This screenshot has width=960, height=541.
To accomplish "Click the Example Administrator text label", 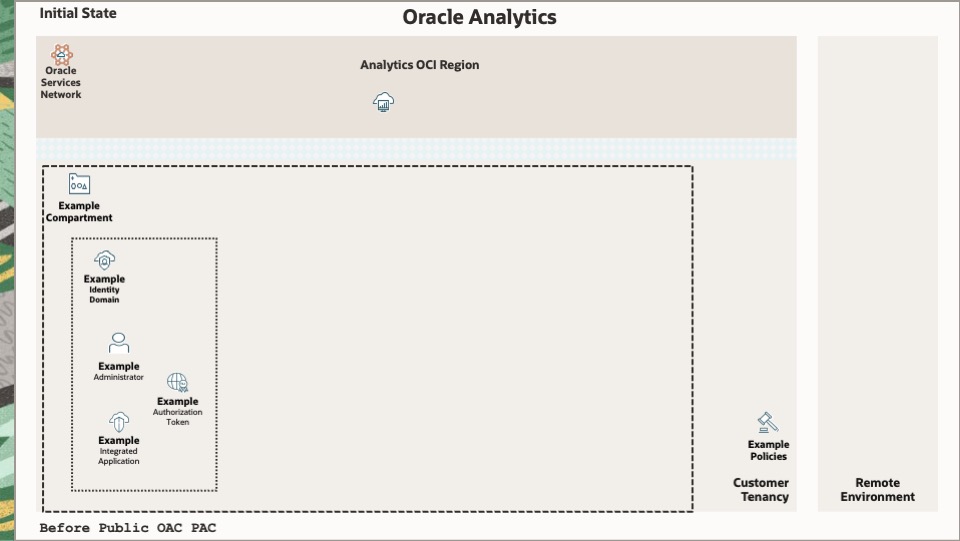I will 119,371.
